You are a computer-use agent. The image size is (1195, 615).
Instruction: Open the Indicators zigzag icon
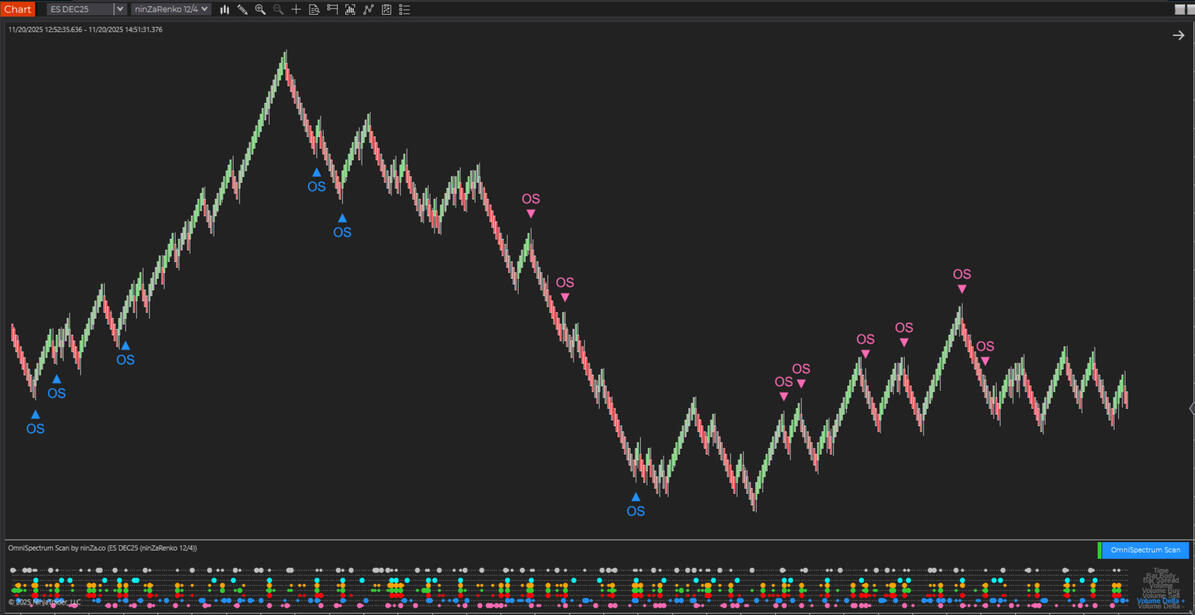368,9
